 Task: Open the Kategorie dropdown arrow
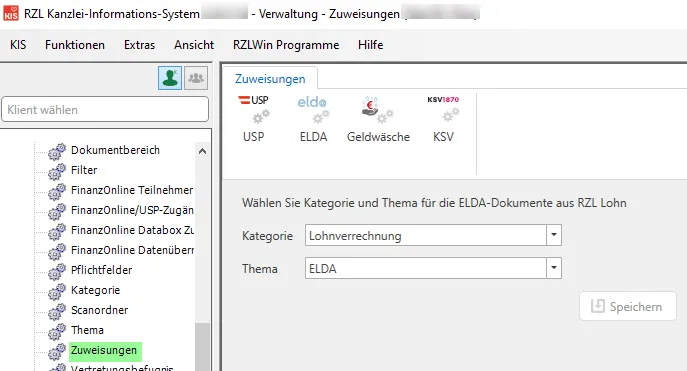click(554, 235)
